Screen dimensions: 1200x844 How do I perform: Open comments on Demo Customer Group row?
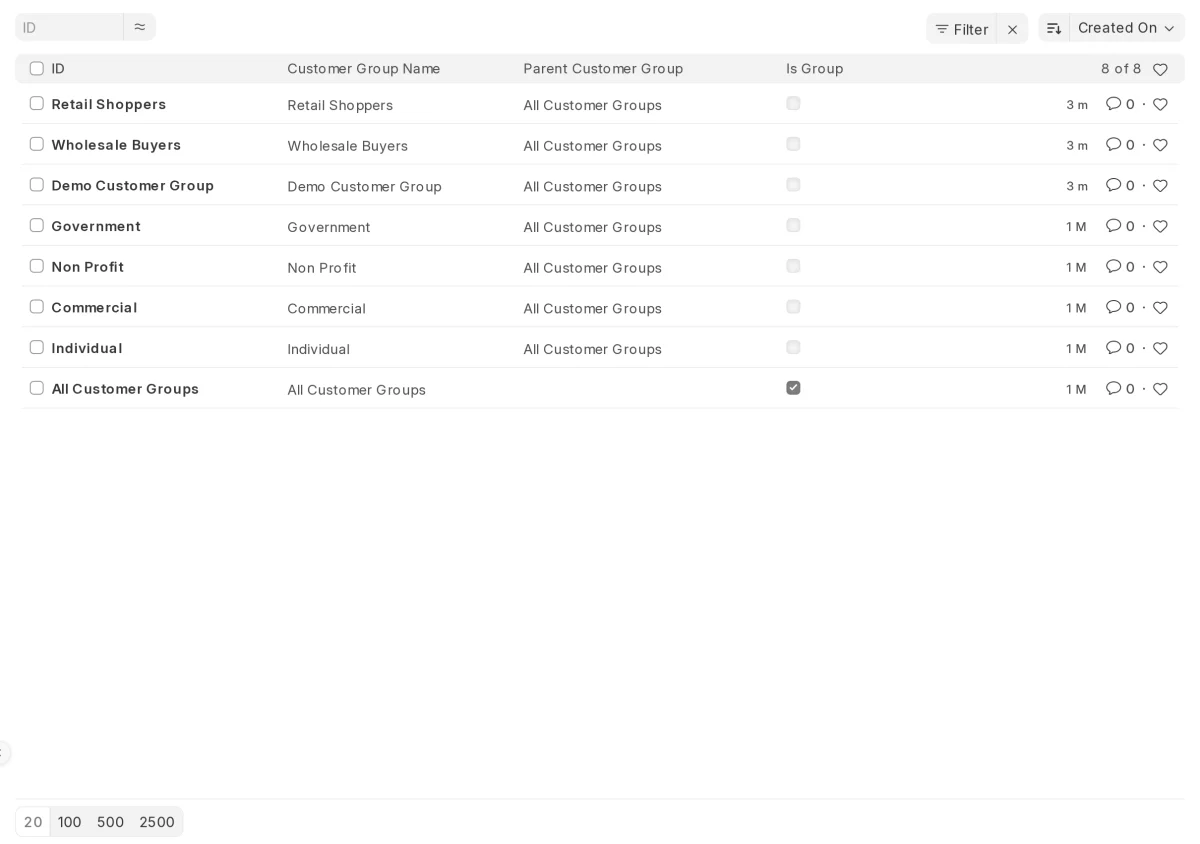[x=1120, y=186]
